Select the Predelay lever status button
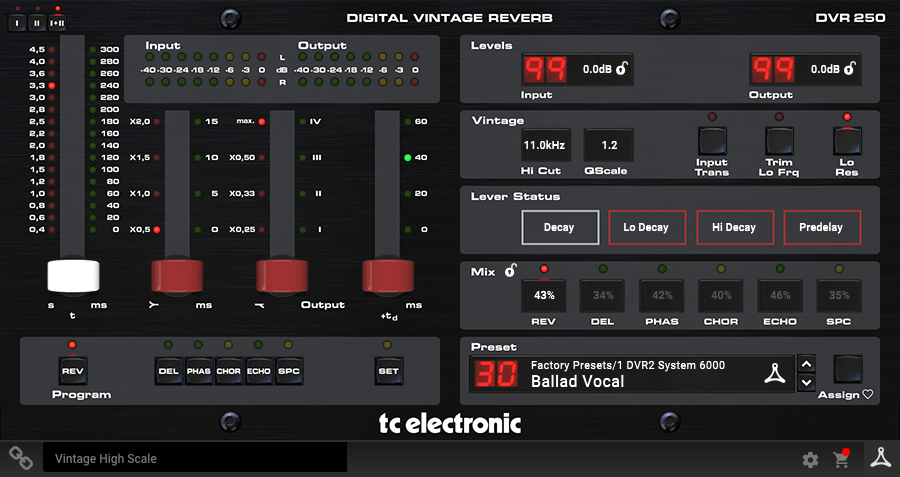Screen dimensions: 900x477 pos(822,227)
